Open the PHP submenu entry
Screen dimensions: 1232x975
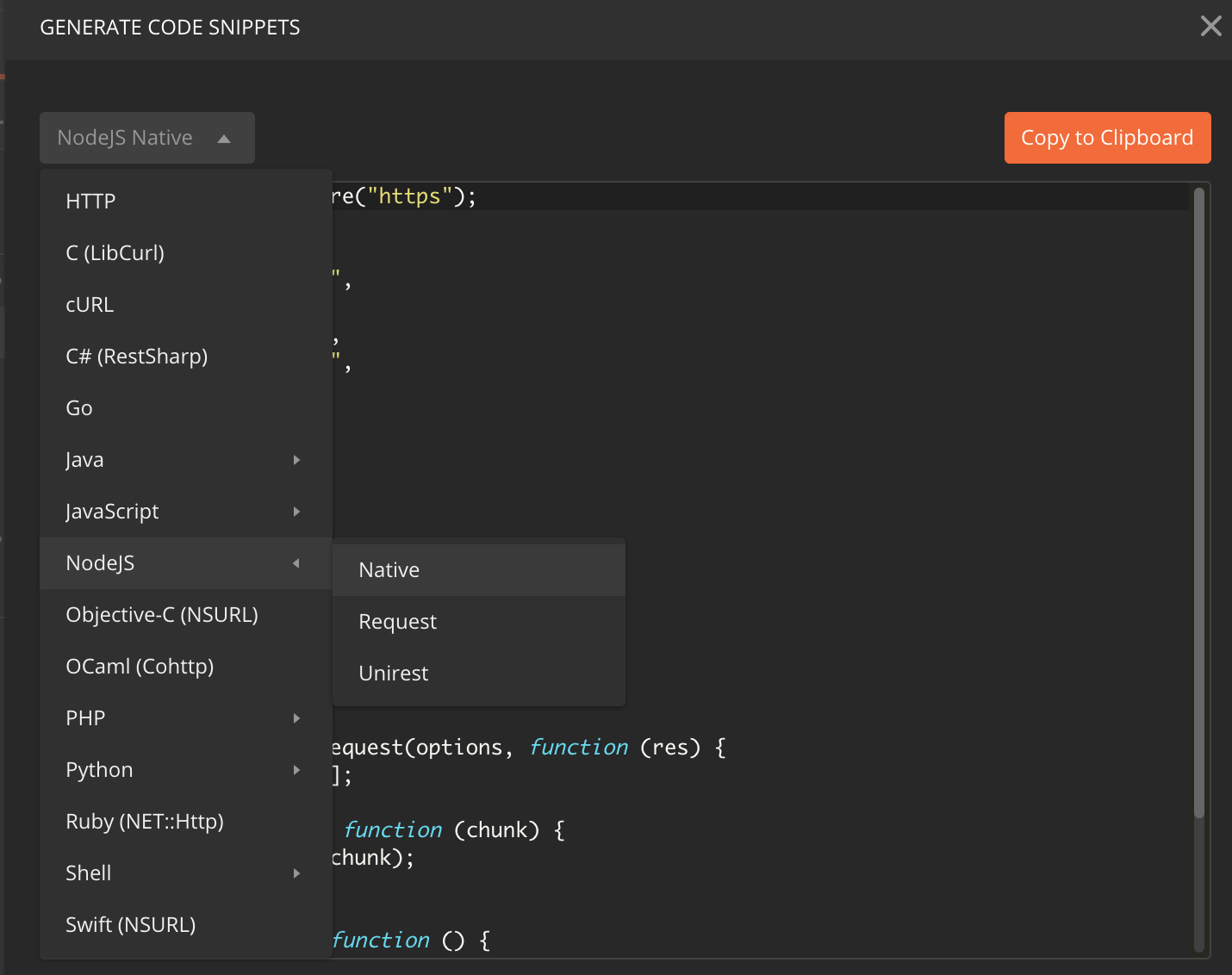(x=186, y=718)
